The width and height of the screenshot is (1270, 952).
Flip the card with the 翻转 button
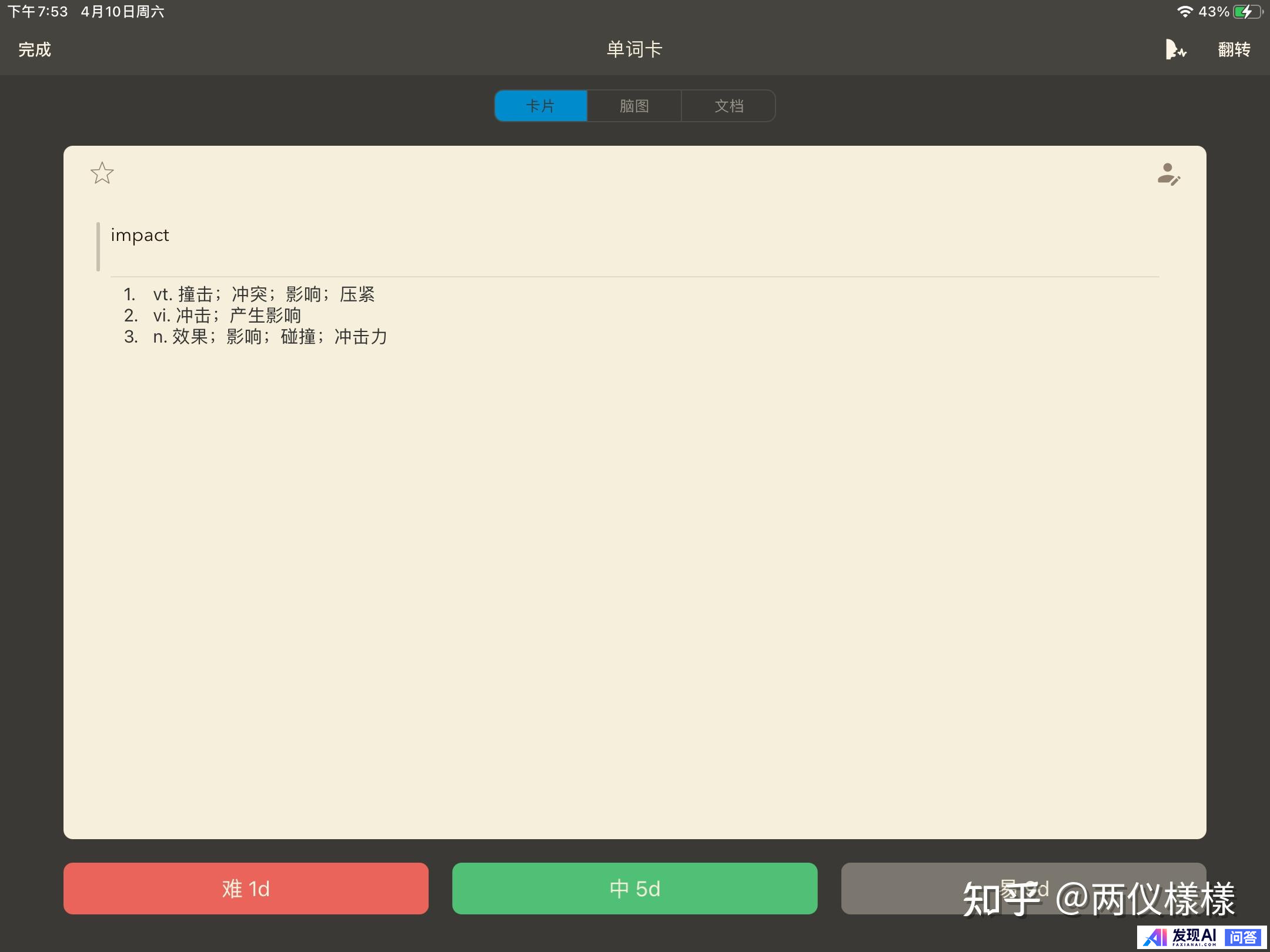tap(1234, 50)
